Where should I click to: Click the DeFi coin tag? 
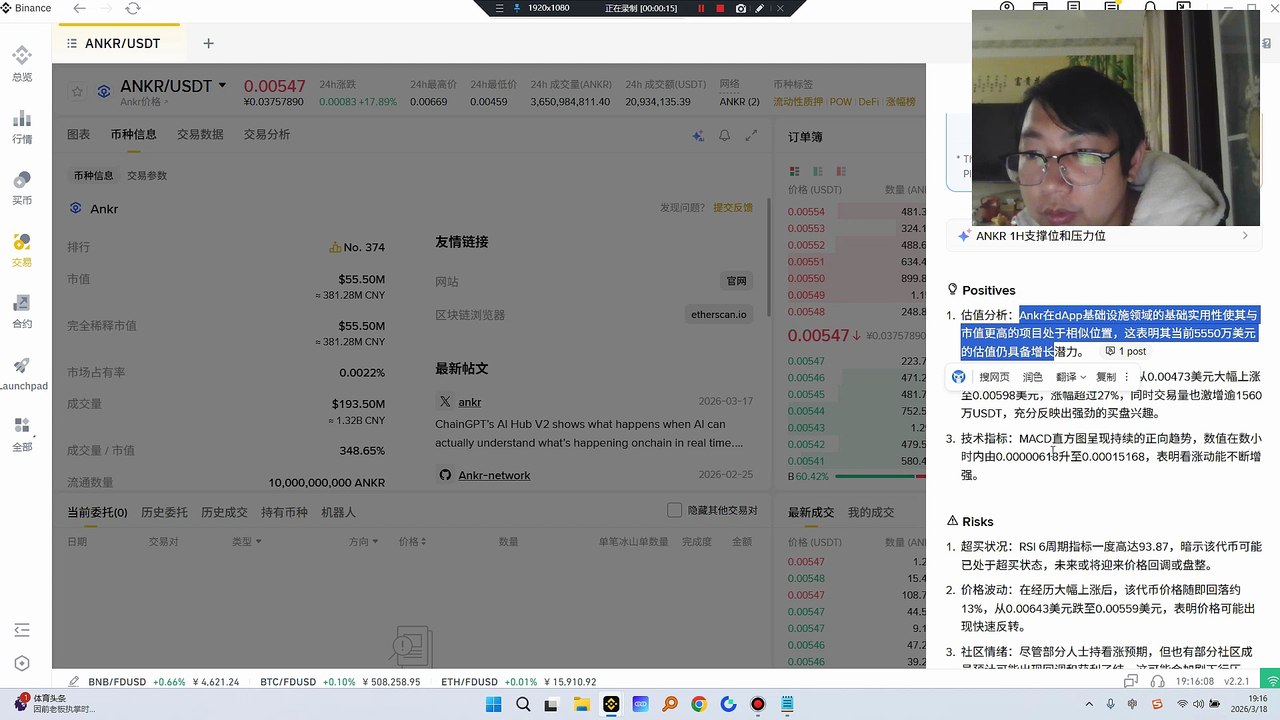[x=869, y=102]
